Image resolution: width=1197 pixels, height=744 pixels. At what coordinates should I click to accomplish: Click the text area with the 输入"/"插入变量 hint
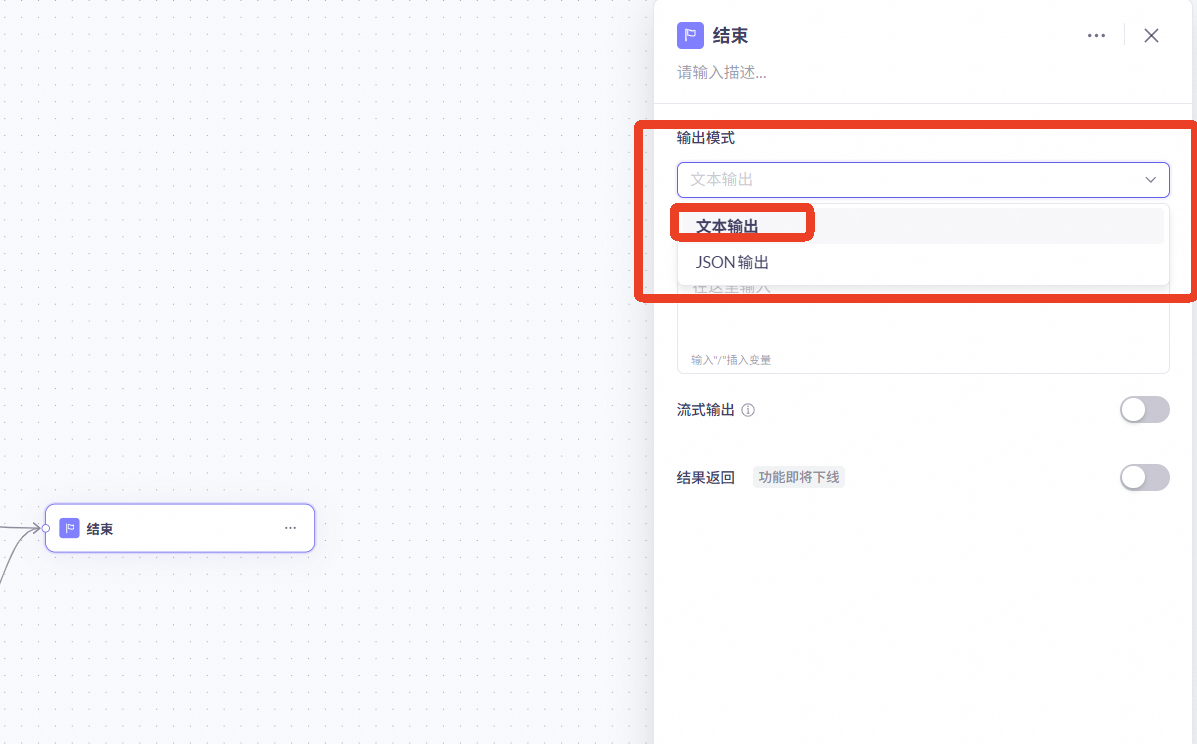[923, 330]
